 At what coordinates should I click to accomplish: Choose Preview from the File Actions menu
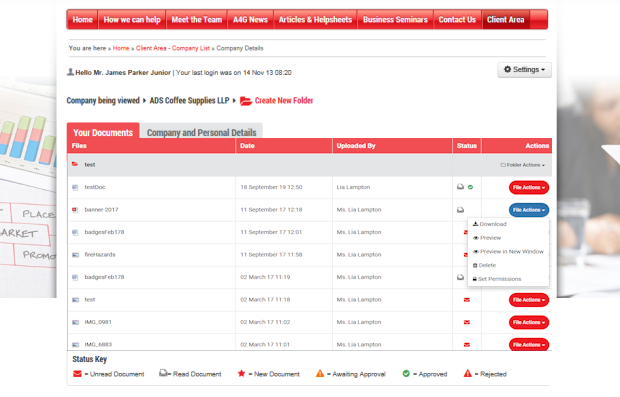point(487,238)
